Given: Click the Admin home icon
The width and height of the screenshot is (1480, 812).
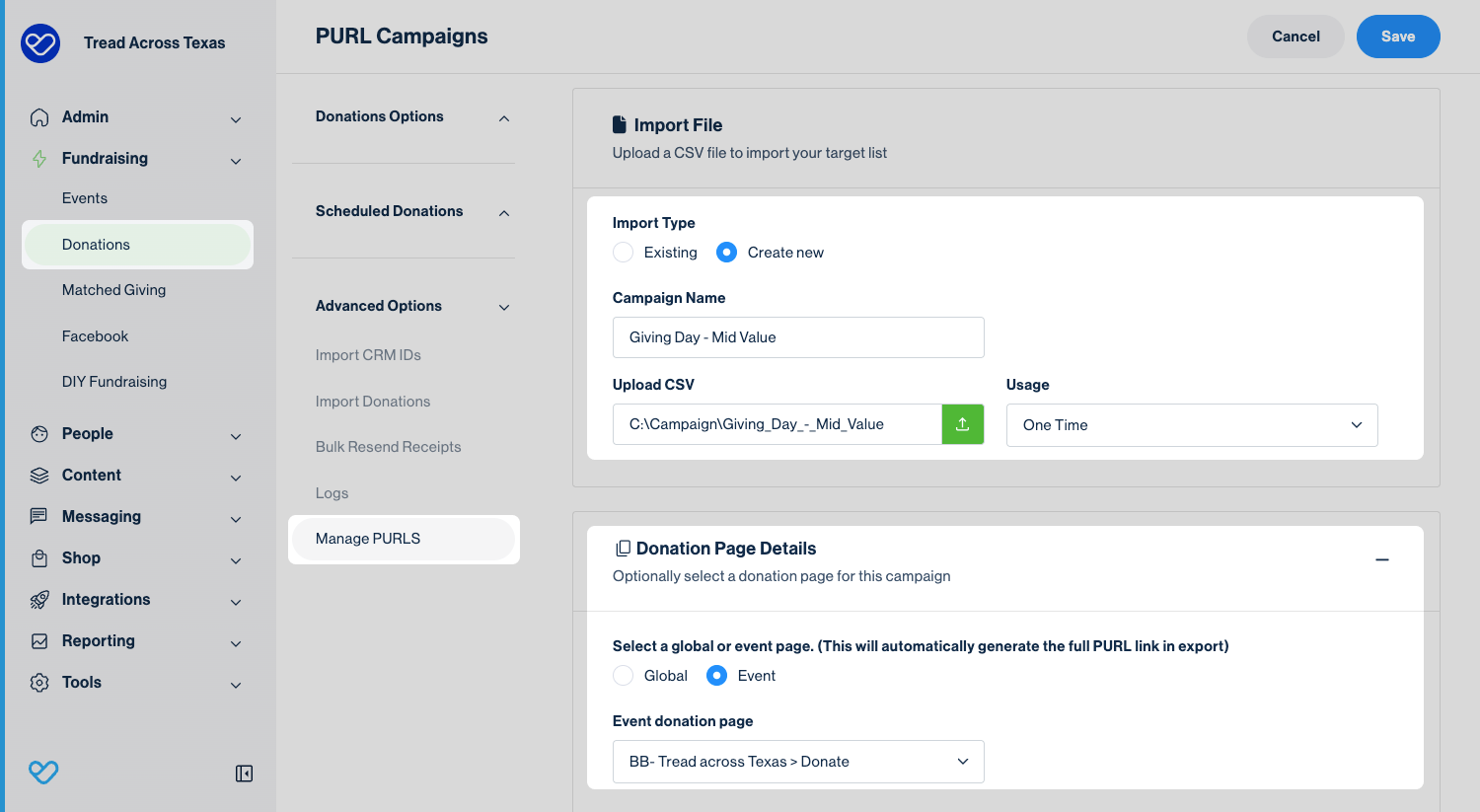Looking at the screenshot, I should [x=39, y=117].
